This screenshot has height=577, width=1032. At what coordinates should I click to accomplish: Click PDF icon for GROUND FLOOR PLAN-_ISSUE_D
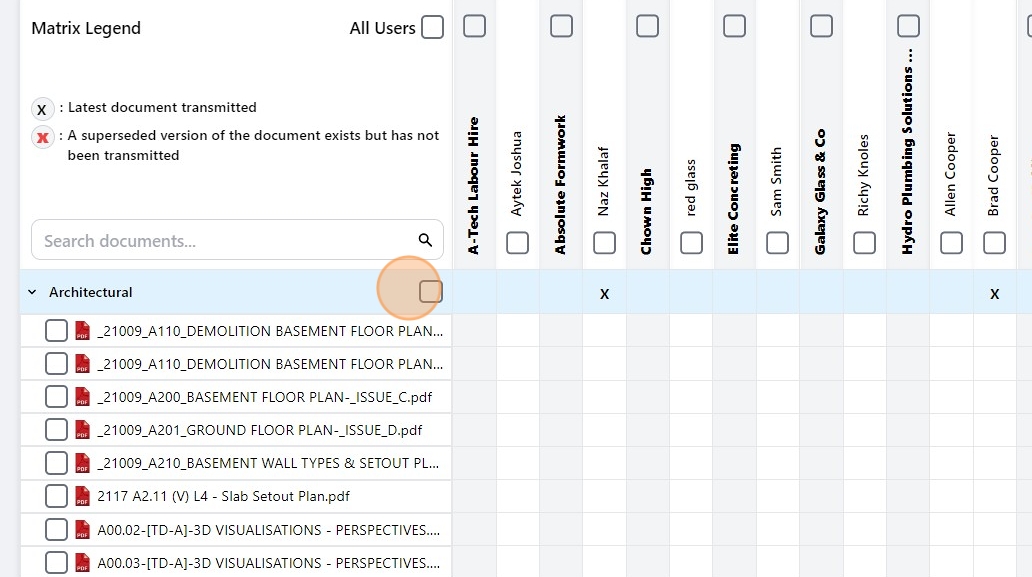coord(83,430)
